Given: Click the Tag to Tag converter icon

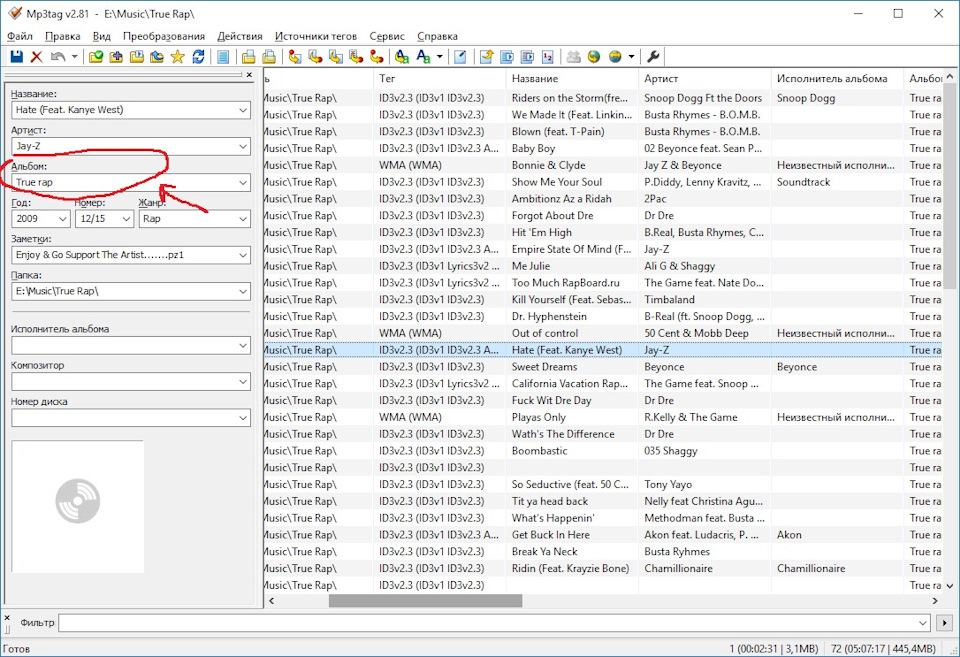Looking at the screenshot, I should tap(377, 57).
